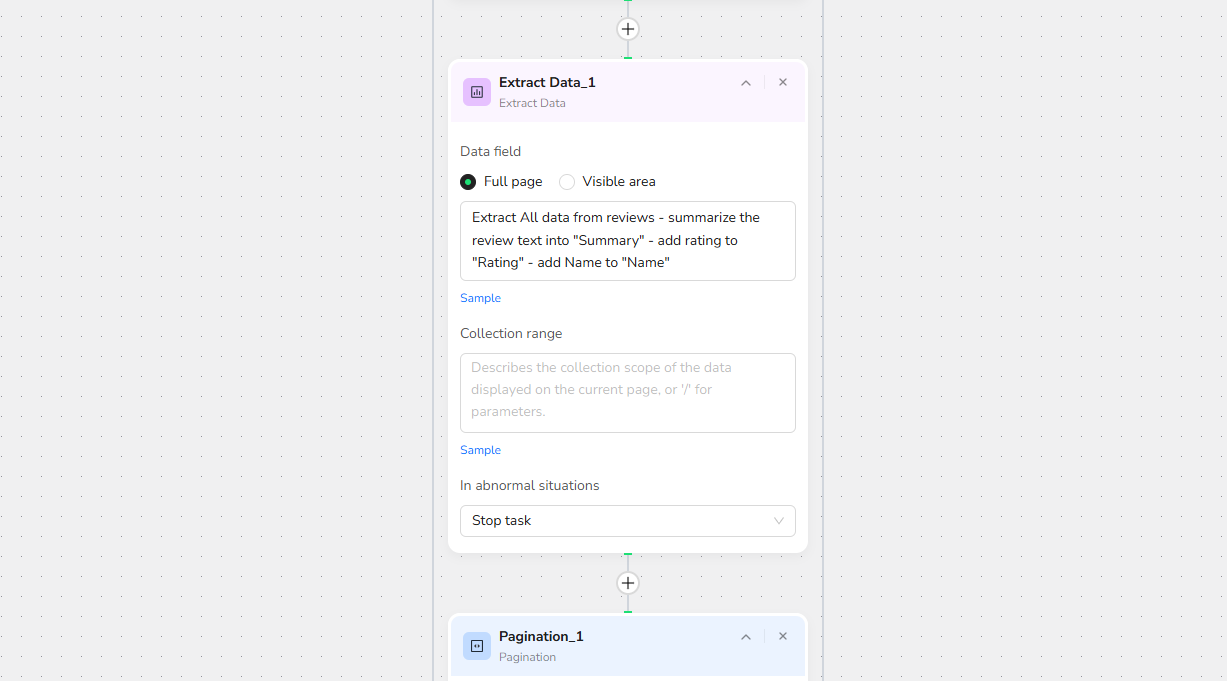The image size is (1227, 681).
Task: Open Sample link under Collection range
Action: [480, 450]
